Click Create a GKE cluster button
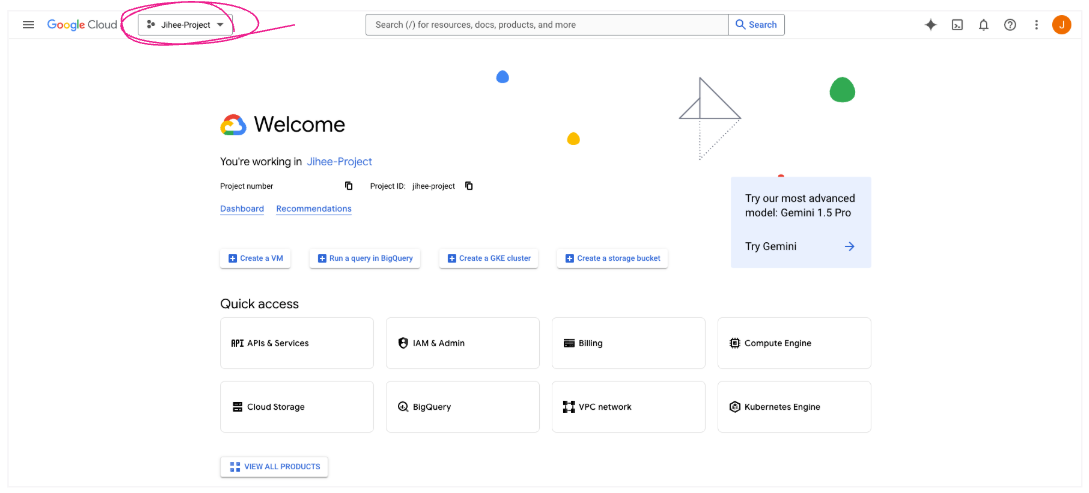The height and width of the screenshot is (493, 1089). (489, 258)
